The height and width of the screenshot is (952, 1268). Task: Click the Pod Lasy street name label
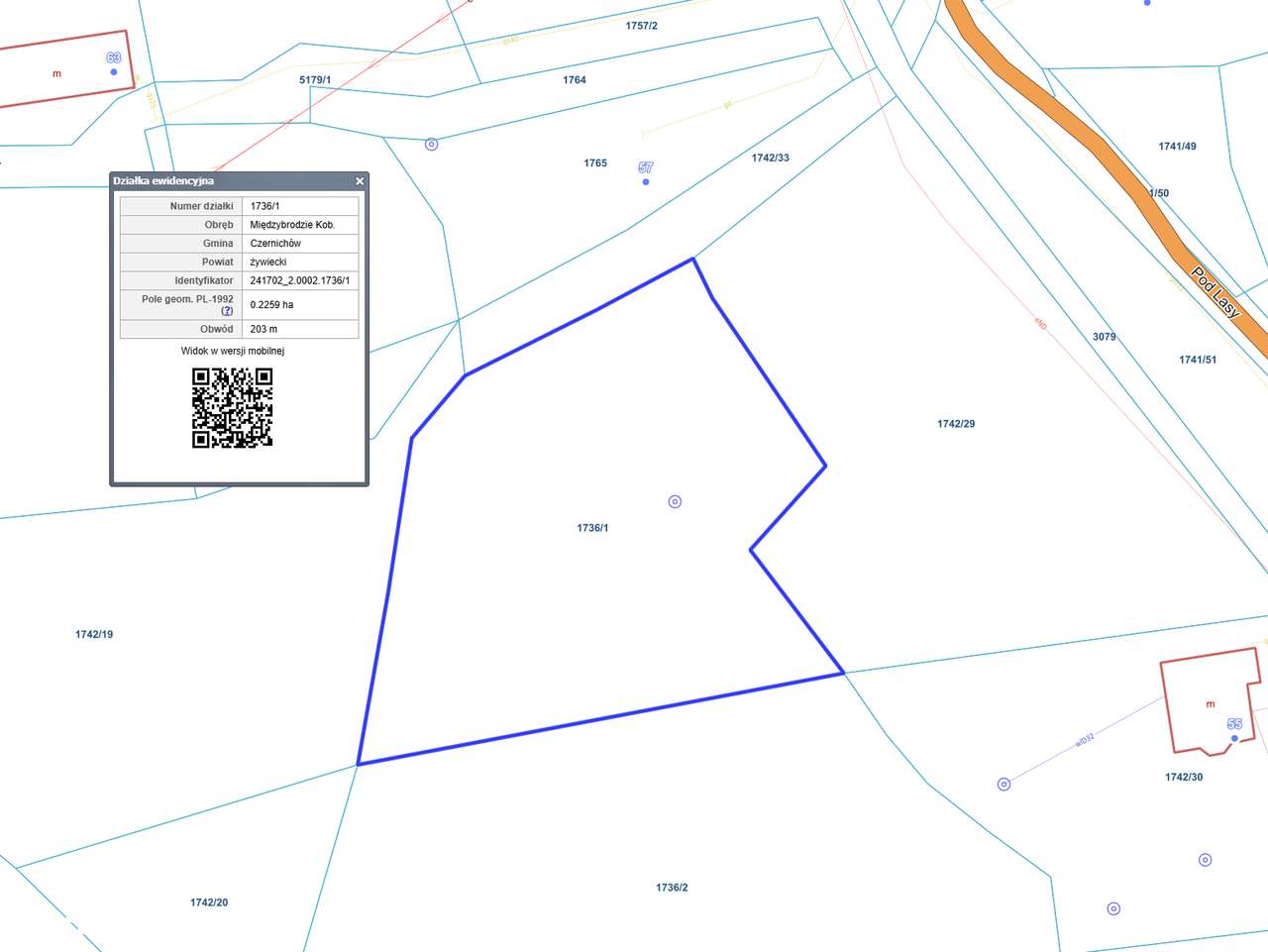point(1215,292)
